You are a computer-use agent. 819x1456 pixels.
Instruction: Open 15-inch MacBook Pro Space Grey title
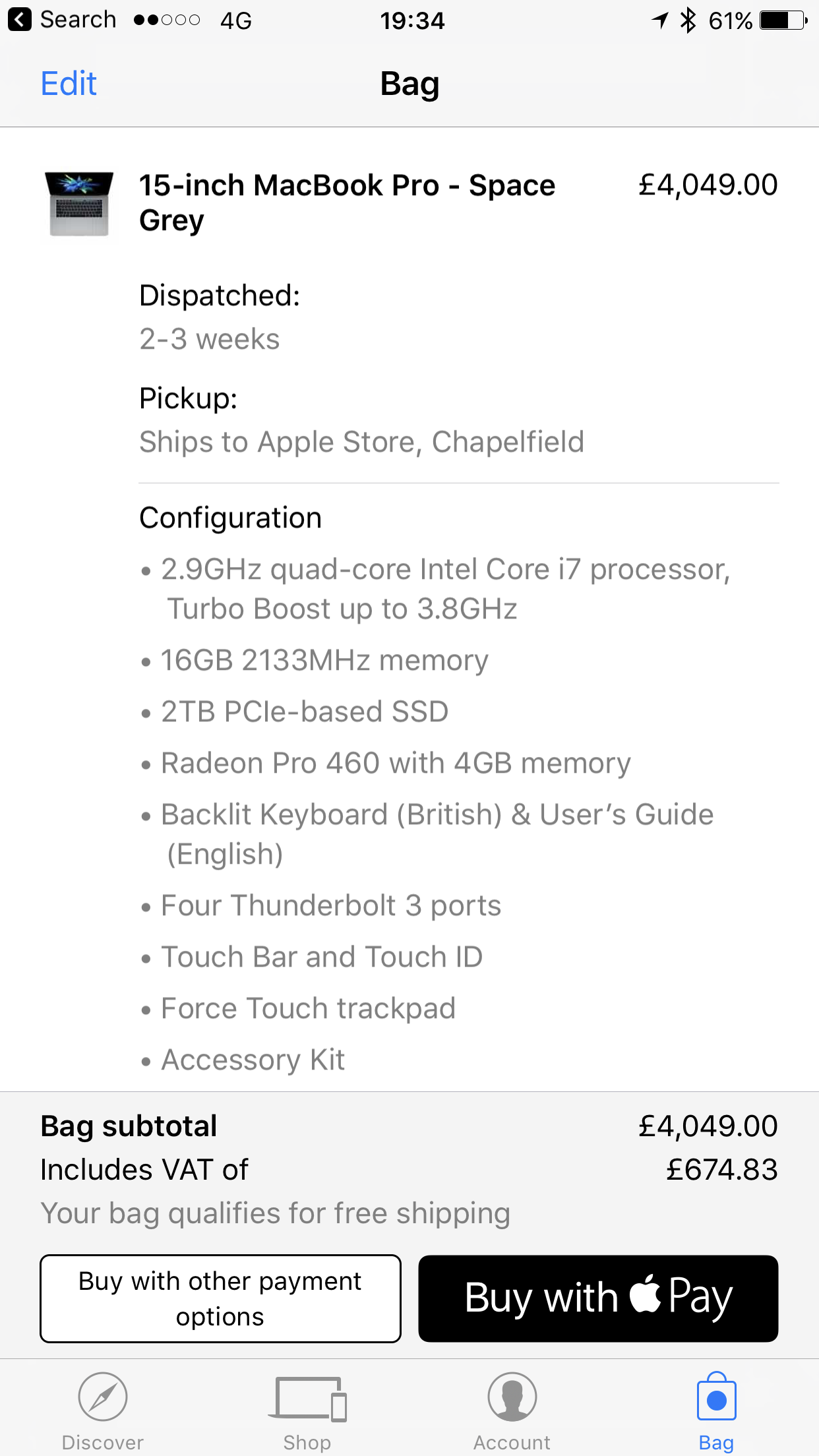pyautogui.click(x=347, y=202)
